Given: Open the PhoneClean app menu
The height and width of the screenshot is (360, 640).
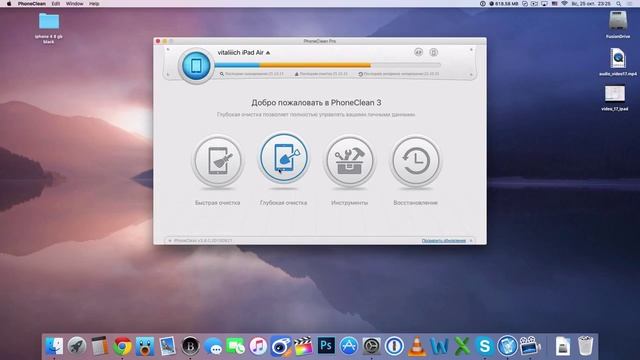Looking at the screenshot, I should click(32, 4).
